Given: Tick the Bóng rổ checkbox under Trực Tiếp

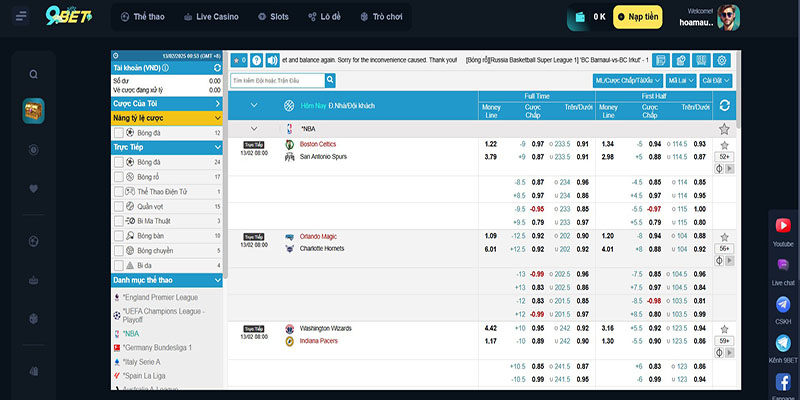Looking at the screenshot, I should click(119, 176).
